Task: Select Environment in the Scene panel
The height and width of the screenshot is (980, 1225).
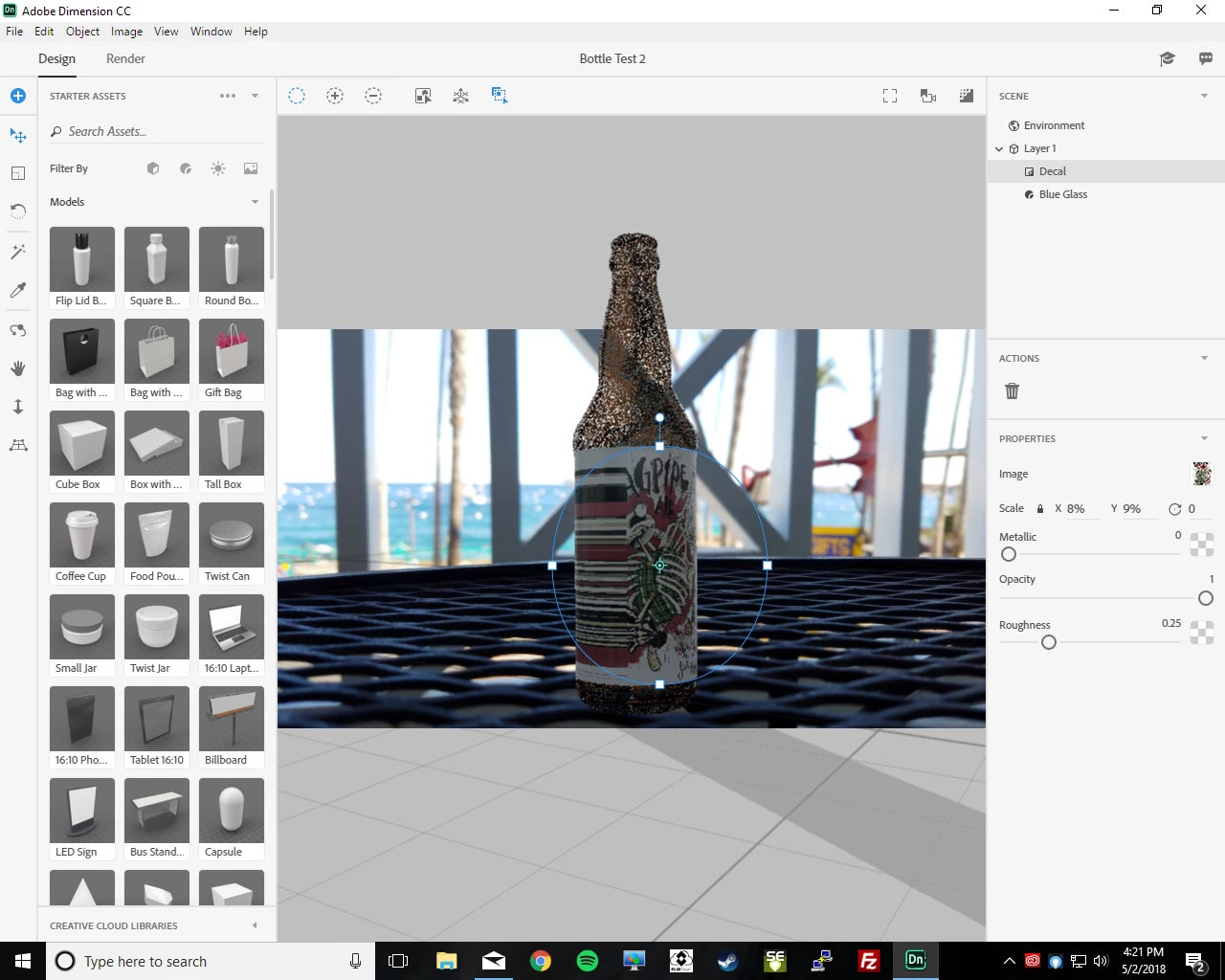Action: coord(1054,125)
